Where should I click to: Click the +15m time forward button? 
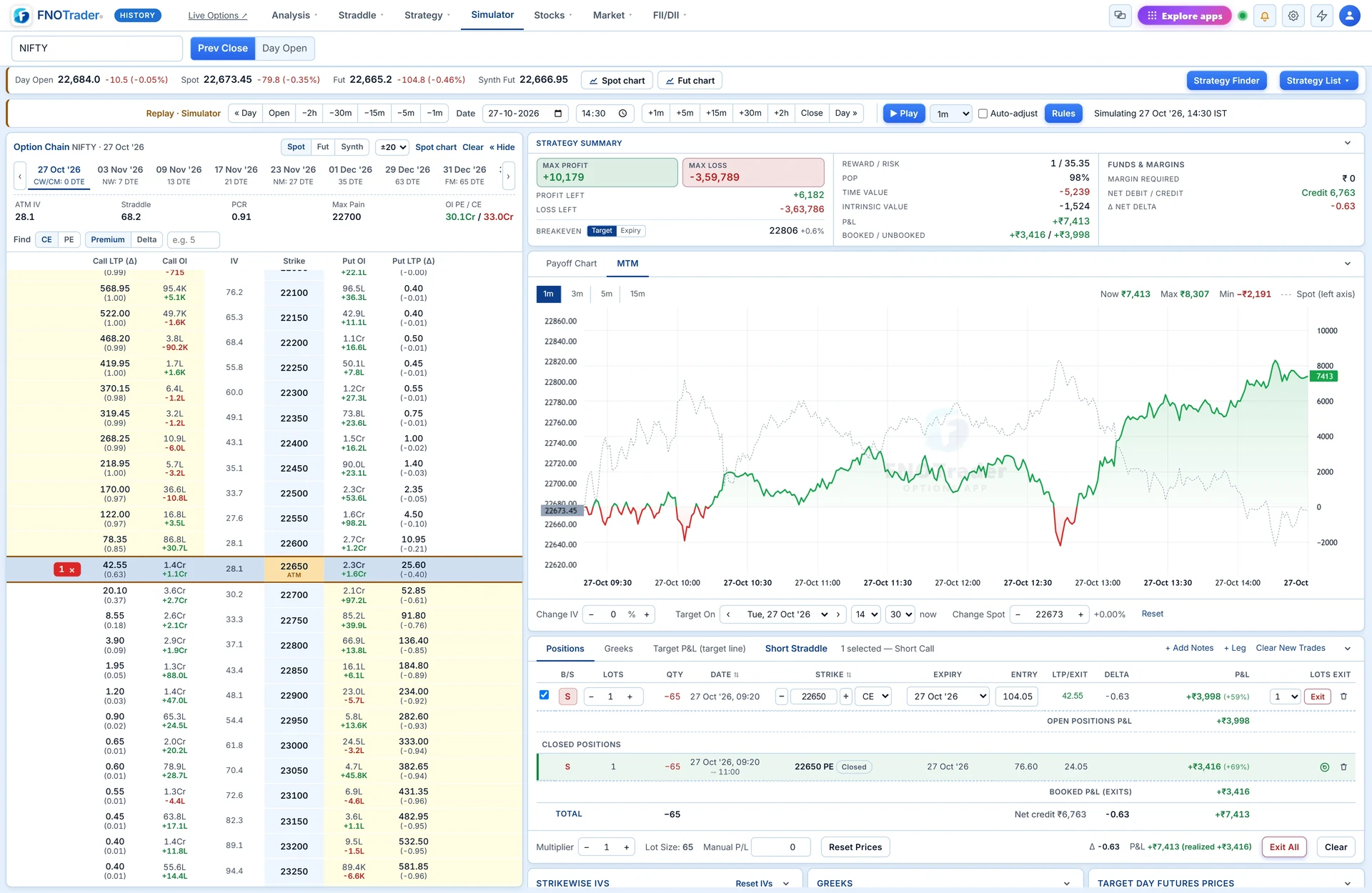[x=716, y=114]
